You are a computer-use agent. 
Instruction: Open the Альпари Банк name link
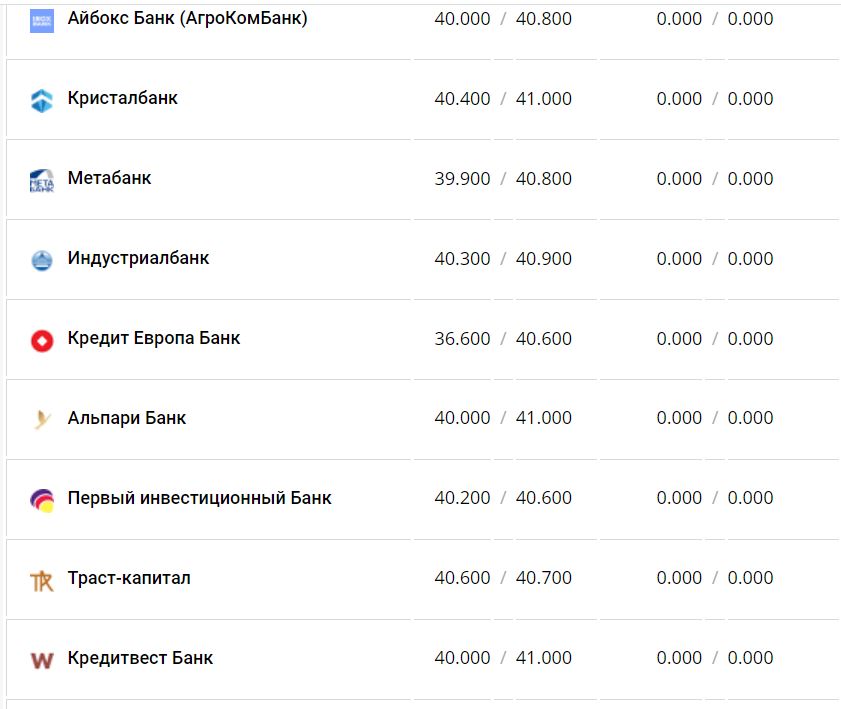click(127, 419)
